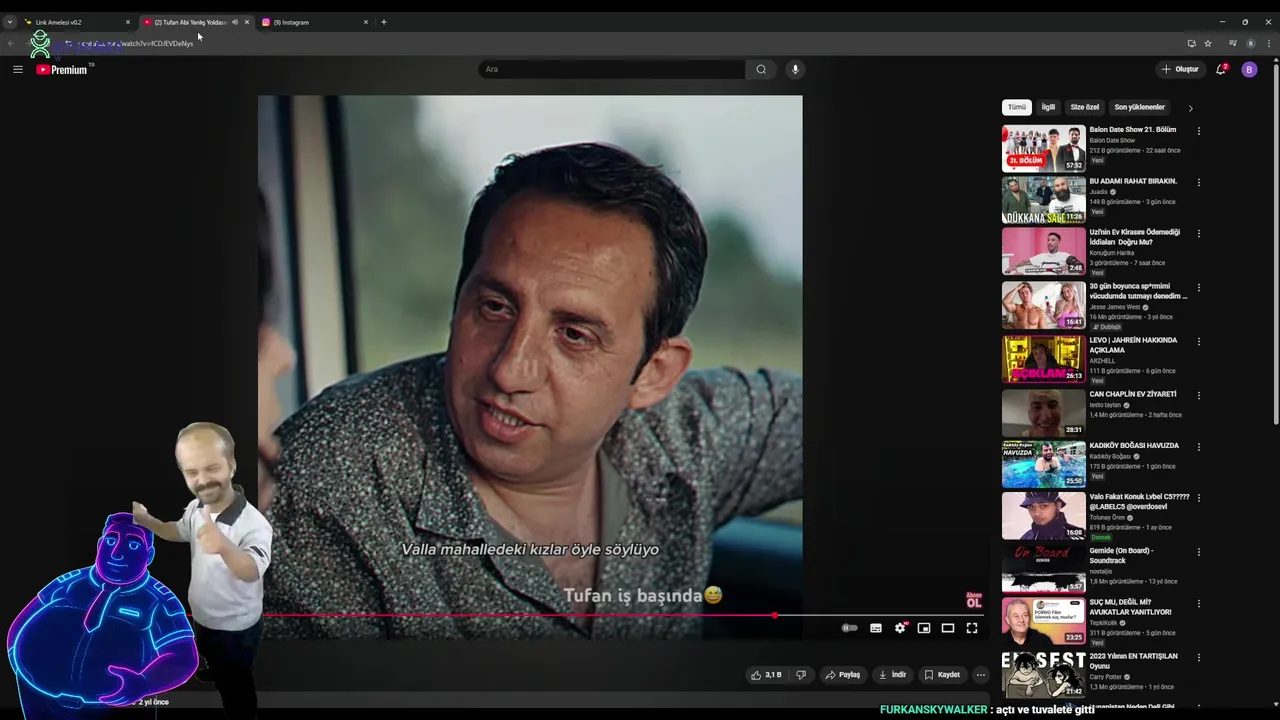Toggle subtitles with the captions icon

click(876, 628)
